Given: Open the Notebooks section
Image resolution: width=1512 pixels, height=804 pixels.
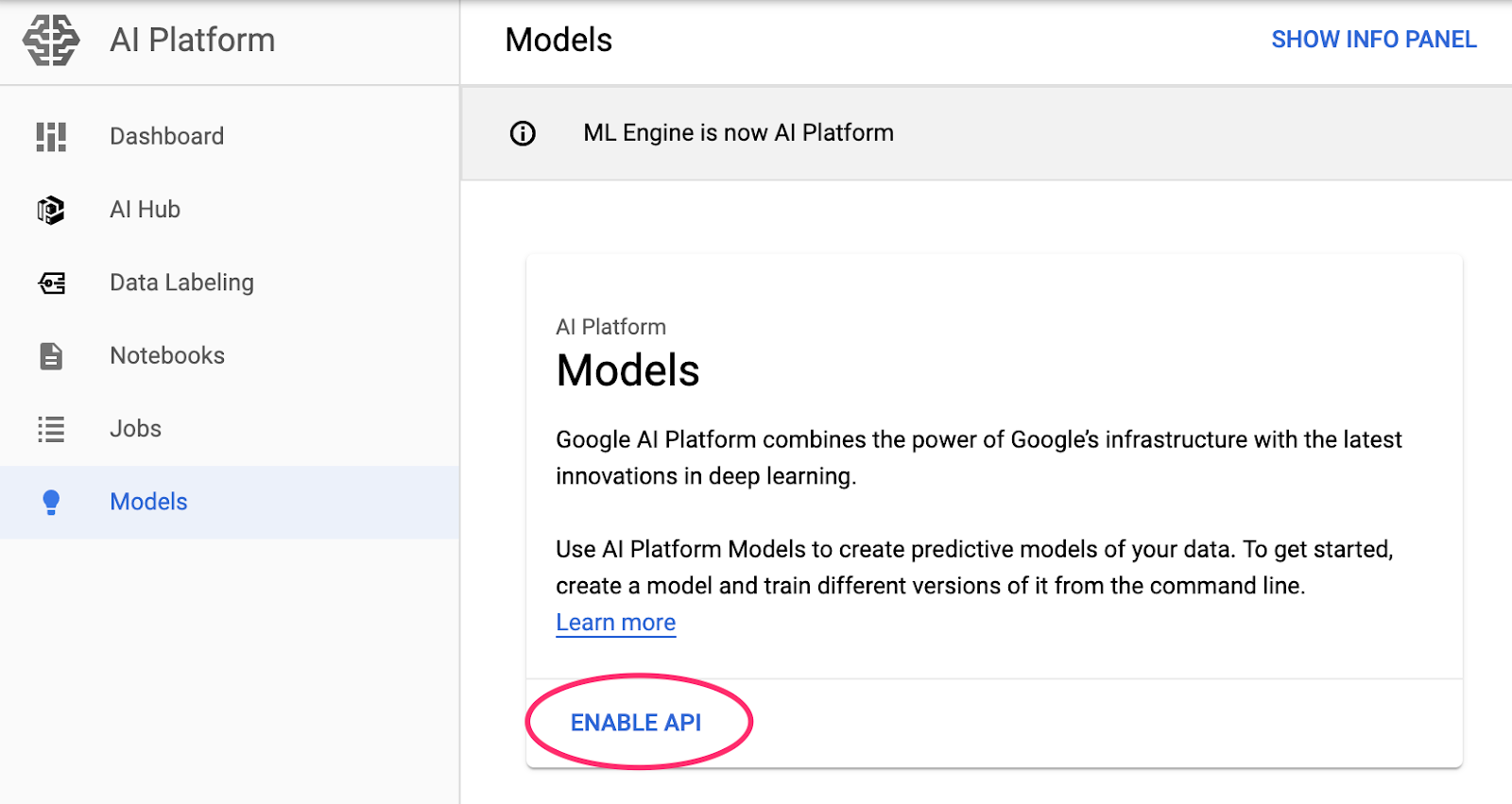Looking at the screenshot, I should tap(167, 356).
